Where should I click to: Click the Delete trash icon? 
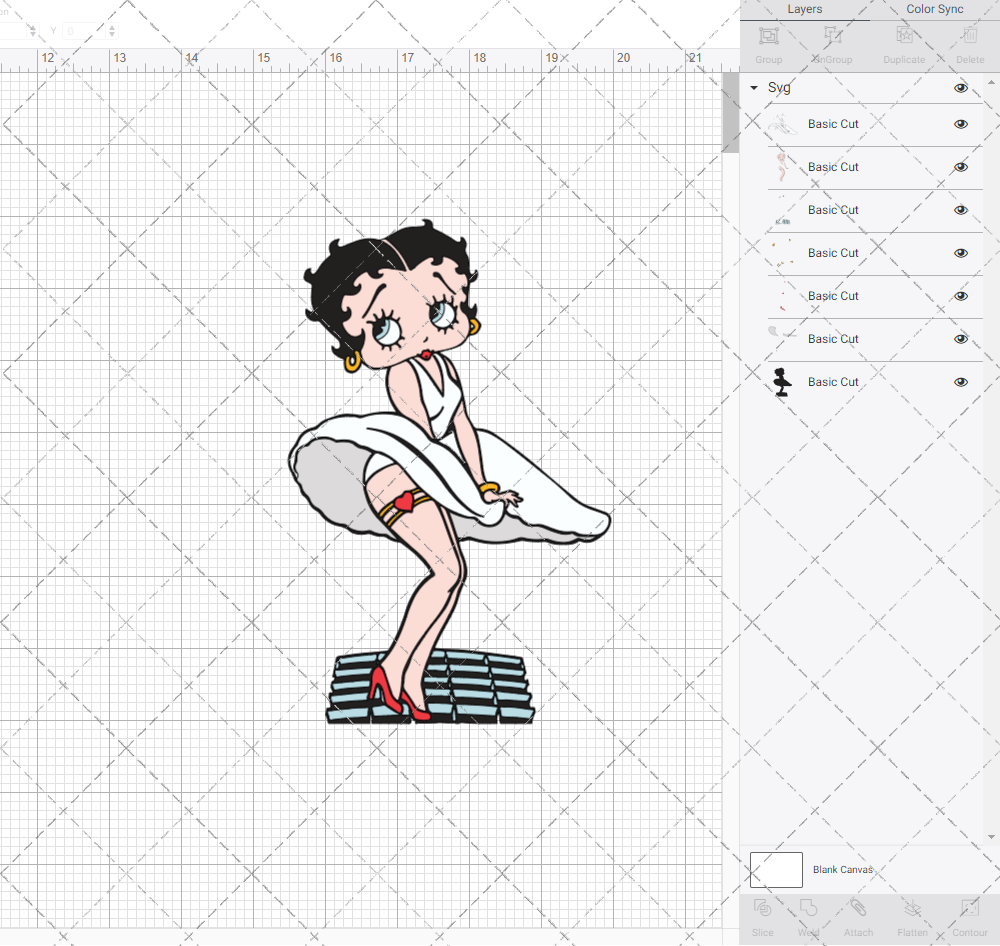pyautogui.click(x=970, y=36)
